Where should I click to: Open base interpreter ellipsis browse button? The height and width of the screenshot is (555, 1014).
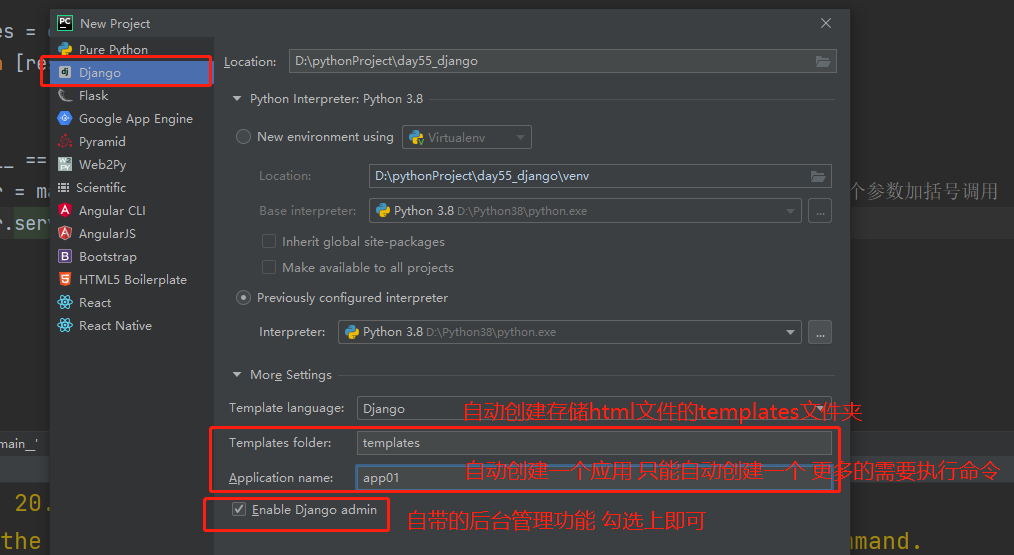click(x=820, y=211)
